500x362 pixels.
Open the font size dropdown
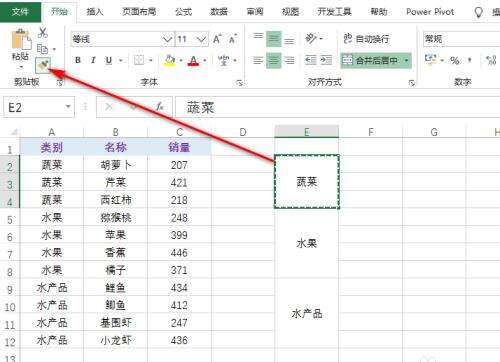[201, 39]
